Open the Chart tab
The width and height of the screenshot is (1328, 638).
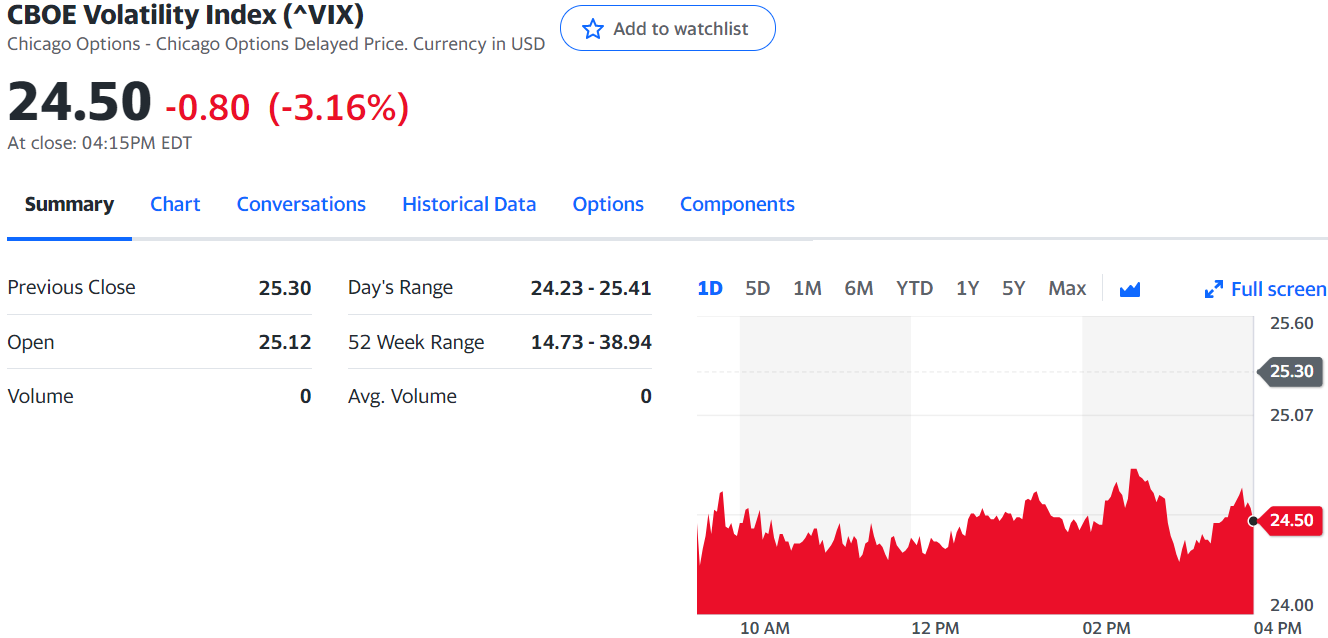(x=175, y=204)
